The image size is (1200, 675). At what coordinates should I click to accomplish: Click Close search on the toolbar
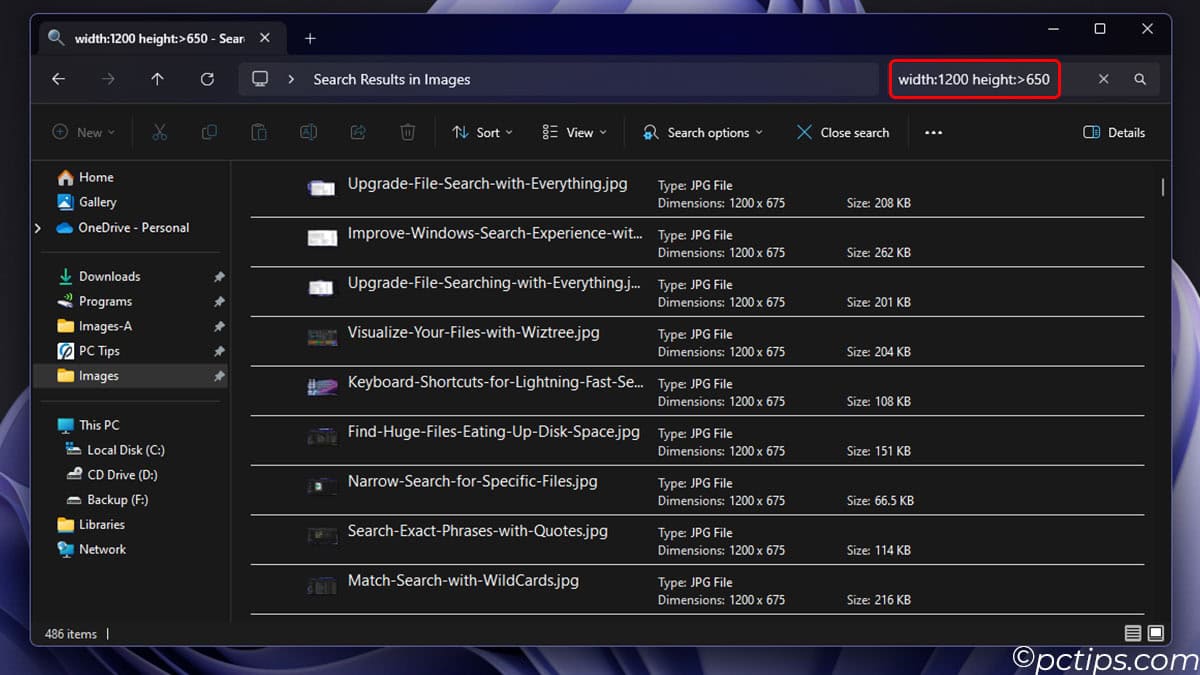point(842,132)
